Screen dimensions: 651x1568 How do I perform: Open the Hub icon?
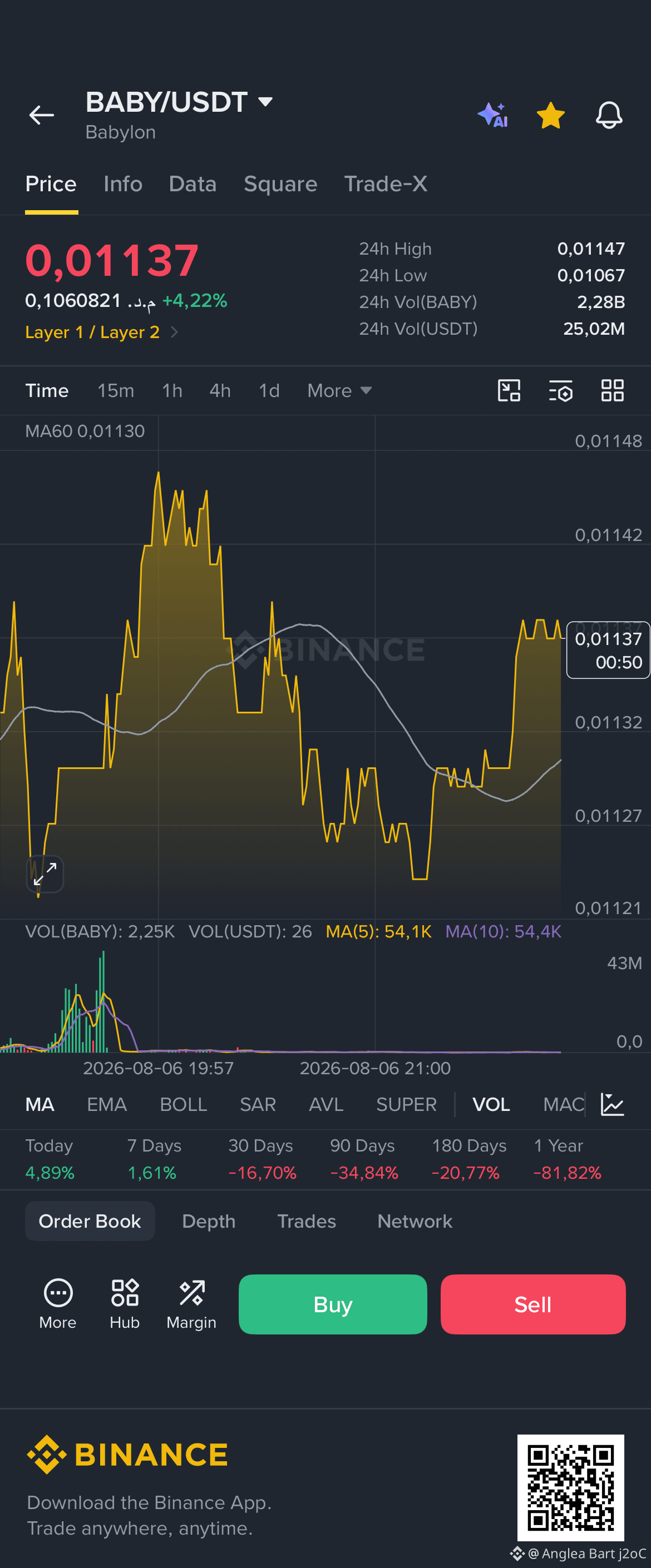tap(125, 1304)
